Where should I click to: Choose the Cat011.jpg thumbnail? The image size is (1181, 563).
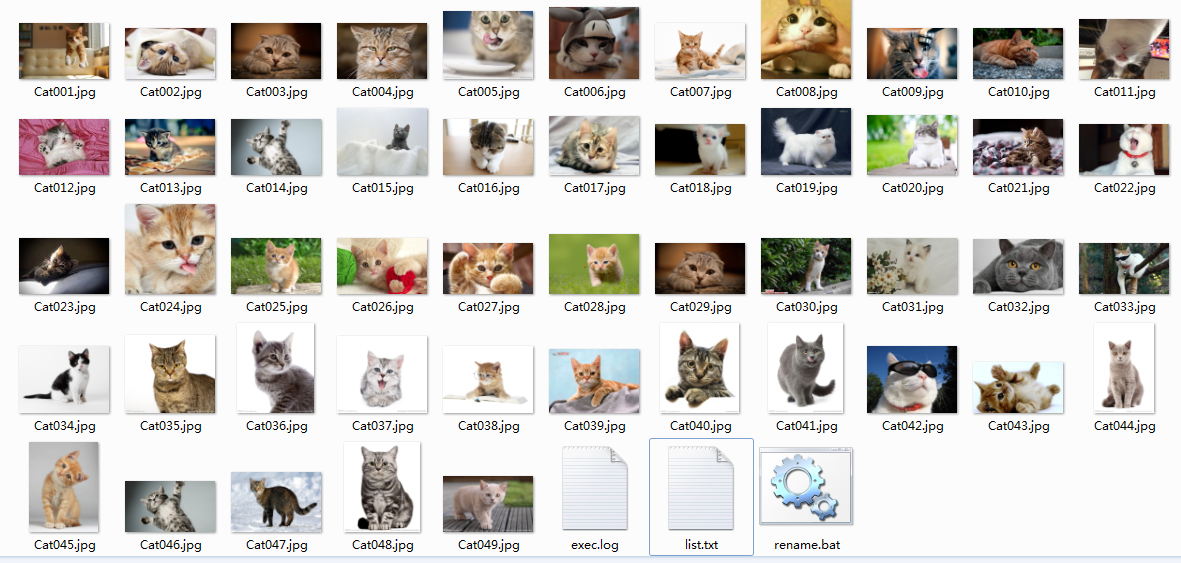1124,49
